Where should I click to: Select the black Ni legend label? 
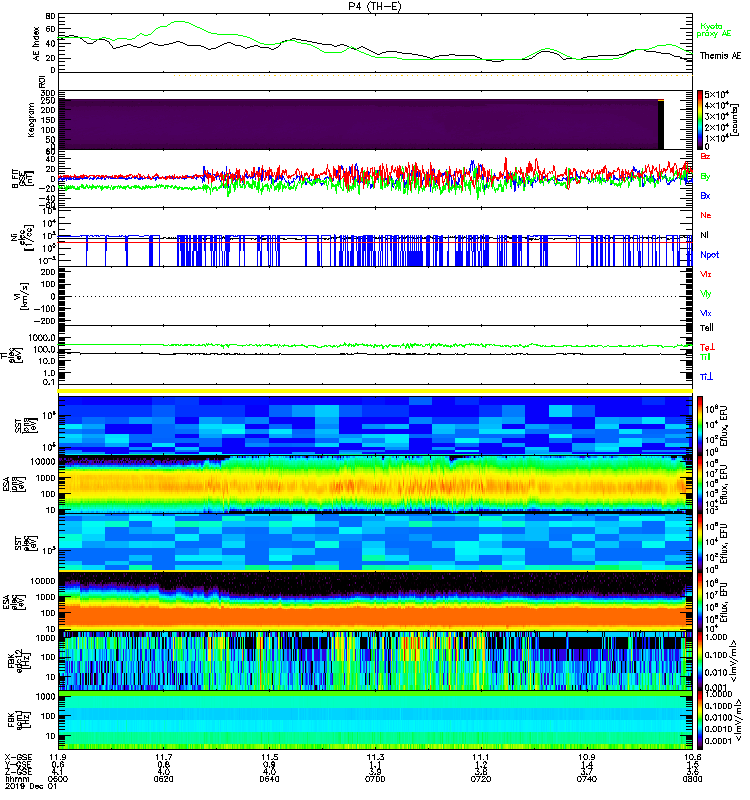704,235
